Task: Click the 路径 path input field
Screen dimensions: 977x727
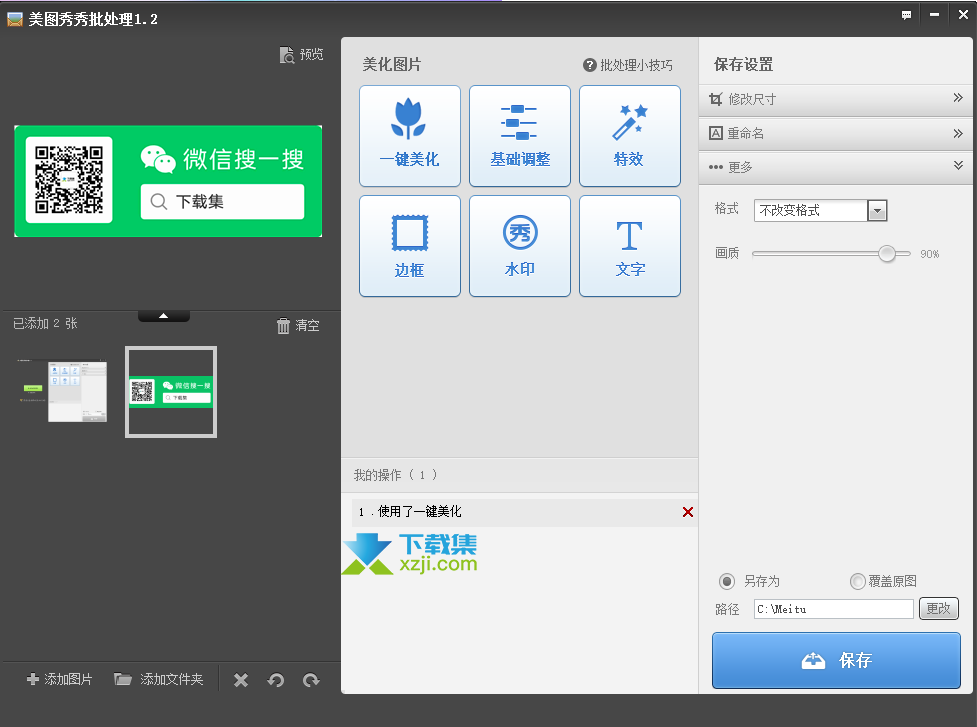Action: pos(834,609)
